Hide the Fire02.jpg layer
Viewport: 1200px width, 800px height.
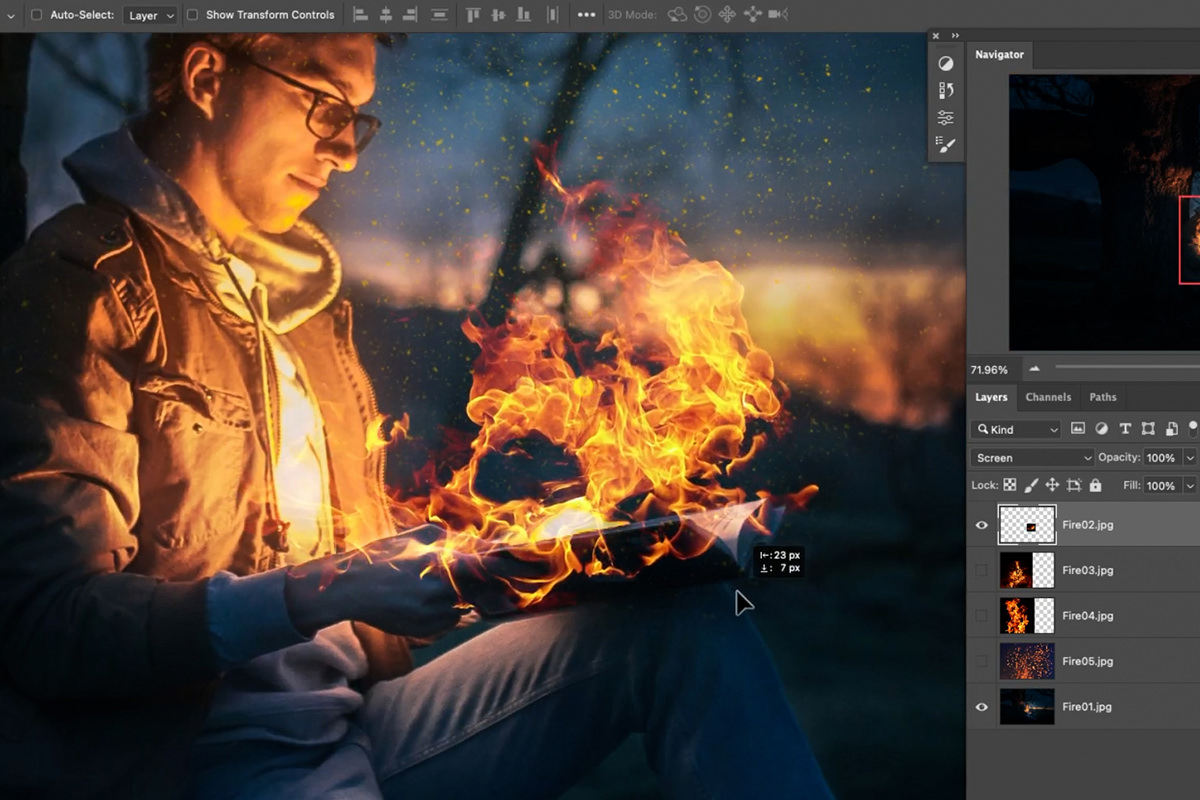(x=981, y=524)
